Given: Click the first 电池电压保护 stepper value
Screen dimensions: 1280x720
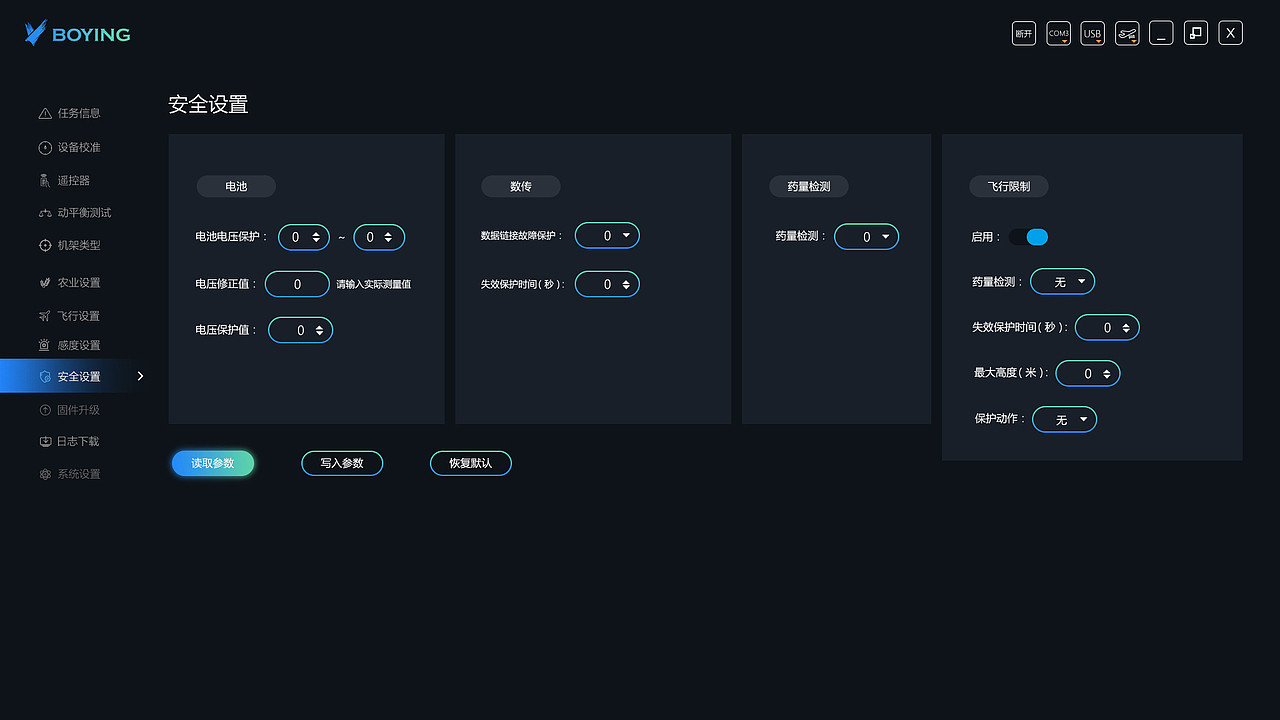Looking at the screenshot, I should click(x=304, y=237).
